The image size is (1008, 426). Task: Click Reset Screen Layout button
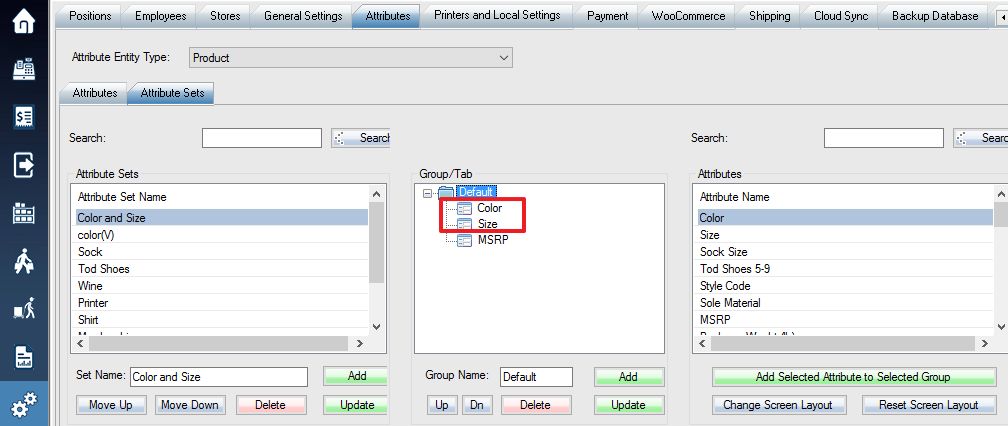928,405
